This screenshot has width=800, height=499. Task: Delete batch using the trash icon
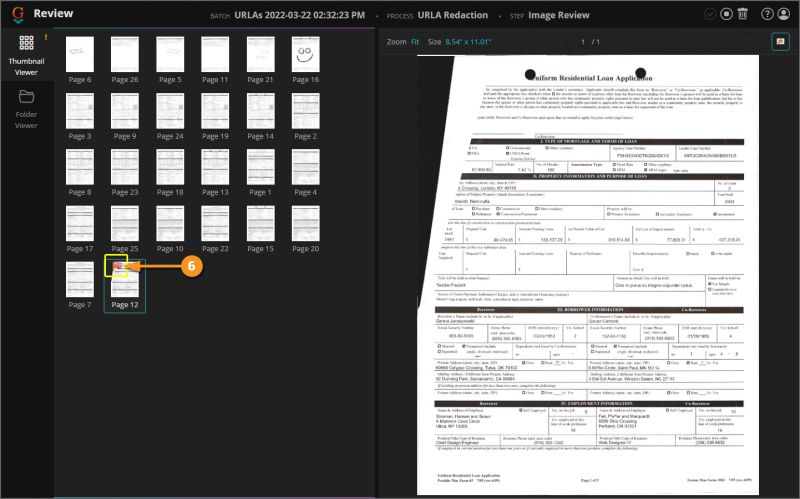click(x=743, y=14)
